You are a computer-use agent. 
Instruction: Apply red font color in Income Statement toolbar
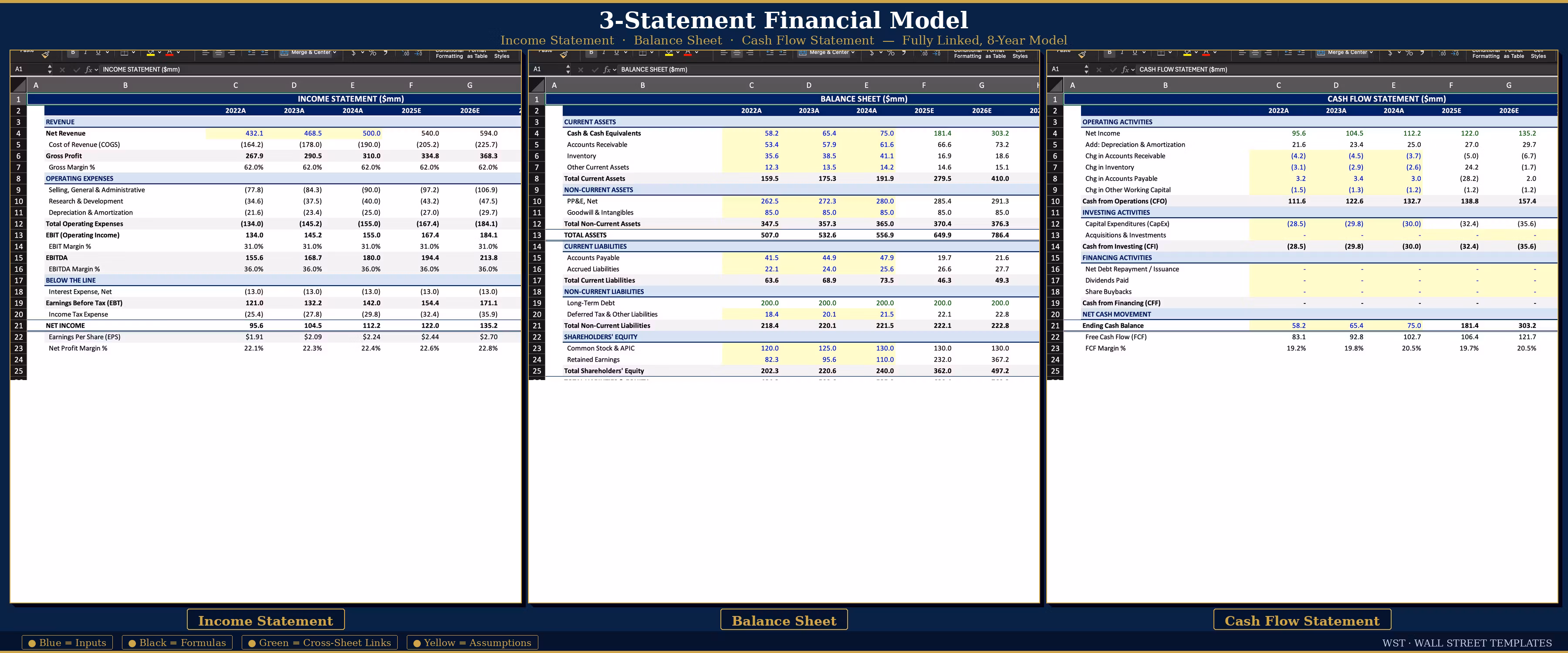point(170,53)
